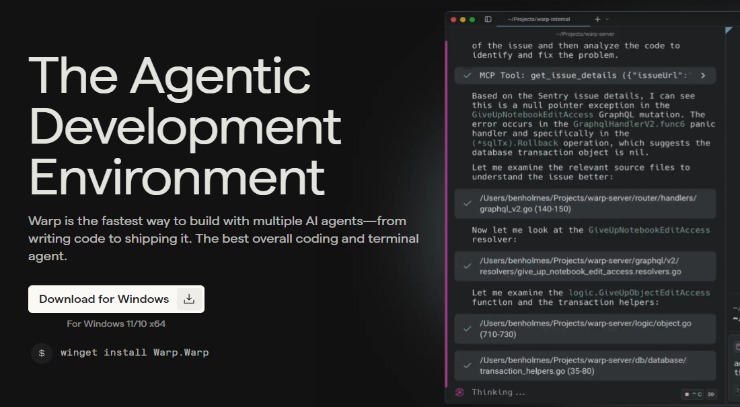Image resolution: width=740 pixels, height=407 pixels.
Task: Click the logic.GiveUpObjectEditAccess code reference
Action: tap(639, 293)
